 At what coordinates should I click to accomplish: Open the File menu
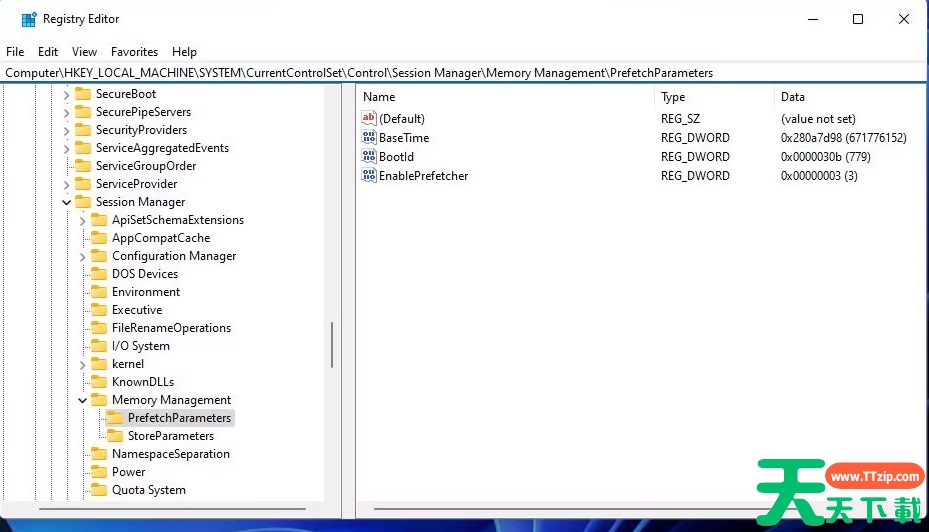point(15,52)
